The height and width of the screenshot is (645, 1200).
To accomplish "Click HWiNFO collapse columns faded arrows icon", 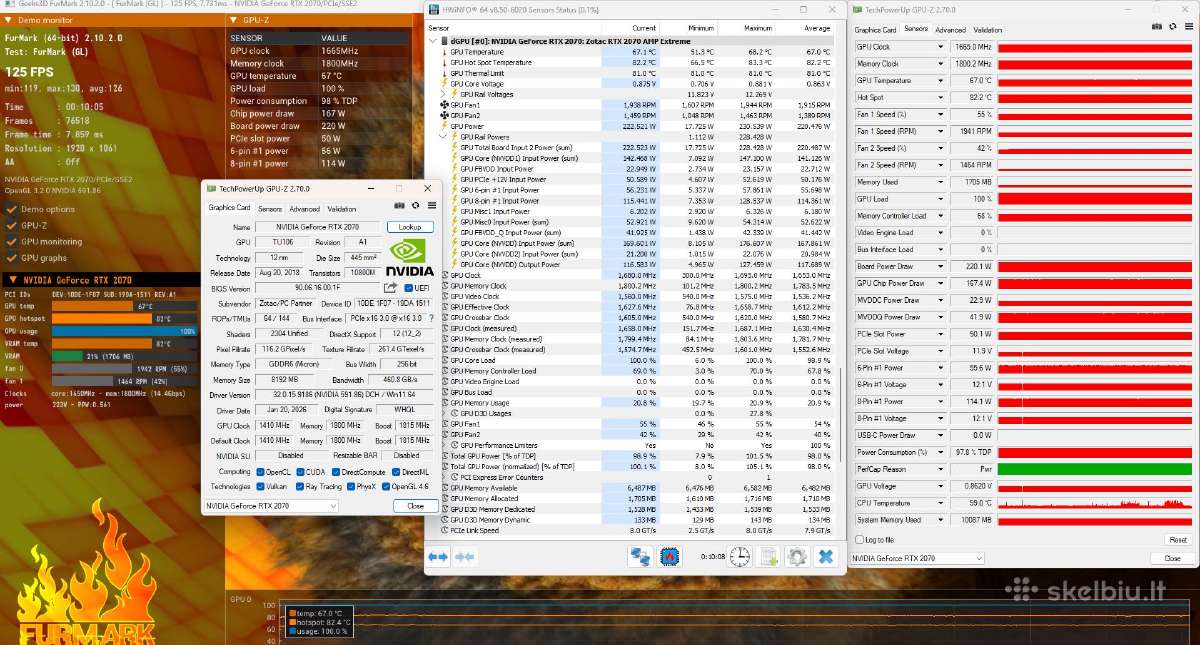I will coord(464,557).
